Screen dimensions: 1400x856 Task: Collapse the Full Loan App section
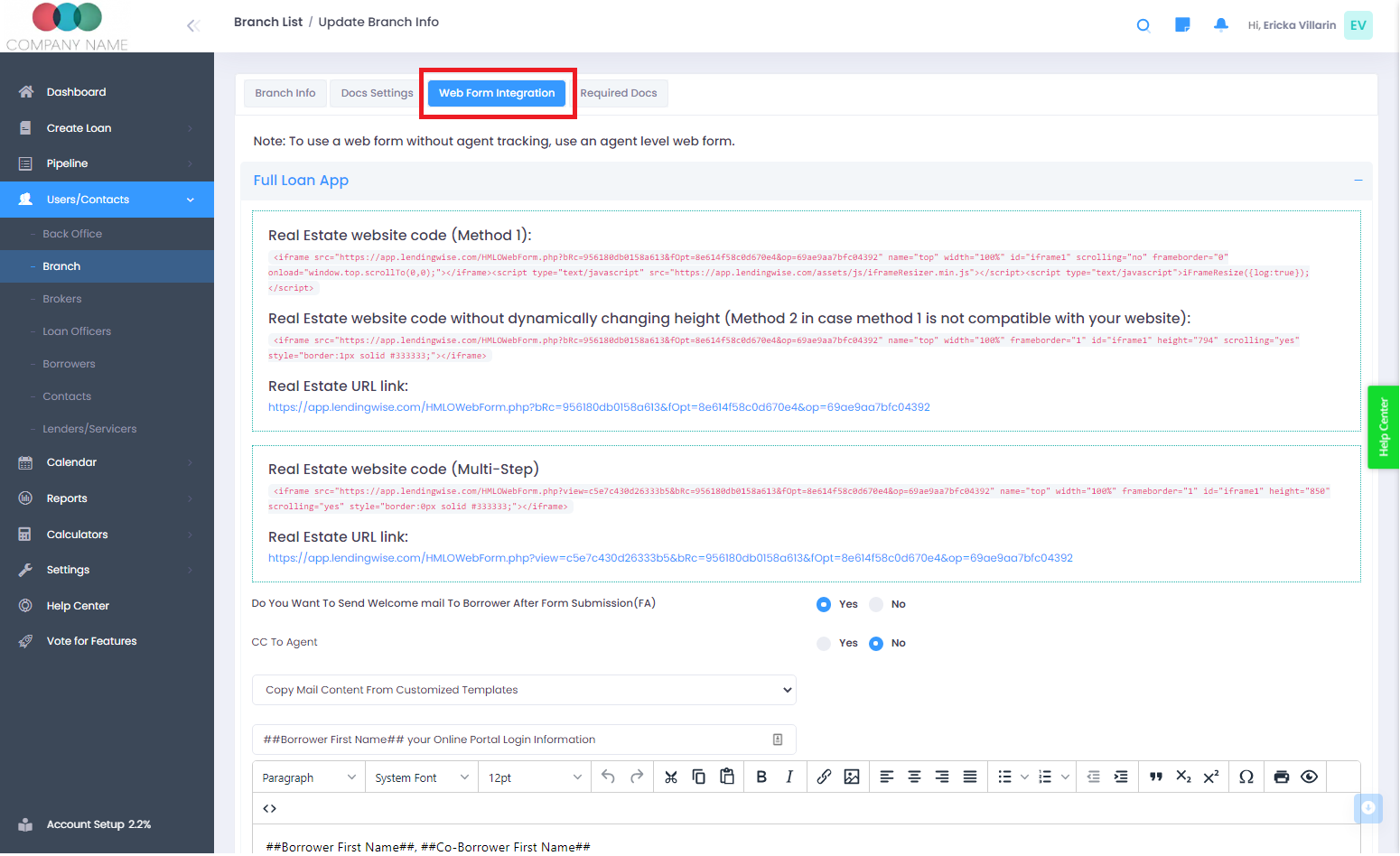tap(1358, 181)
